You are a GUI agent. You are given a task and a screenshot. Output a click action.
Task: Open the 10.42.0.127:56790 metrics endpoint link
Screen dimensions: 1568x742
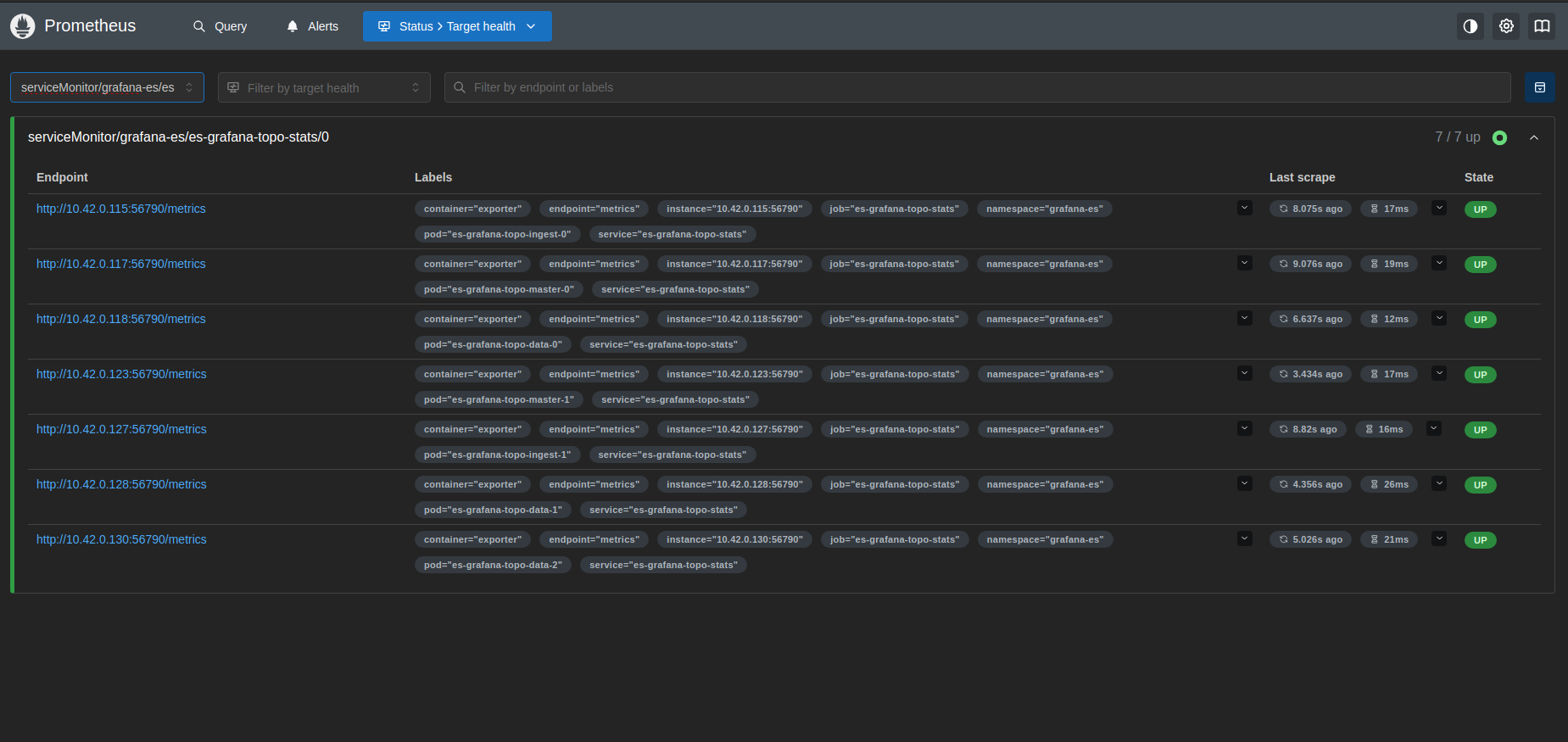pyautogui.click(x=121, y=429)
